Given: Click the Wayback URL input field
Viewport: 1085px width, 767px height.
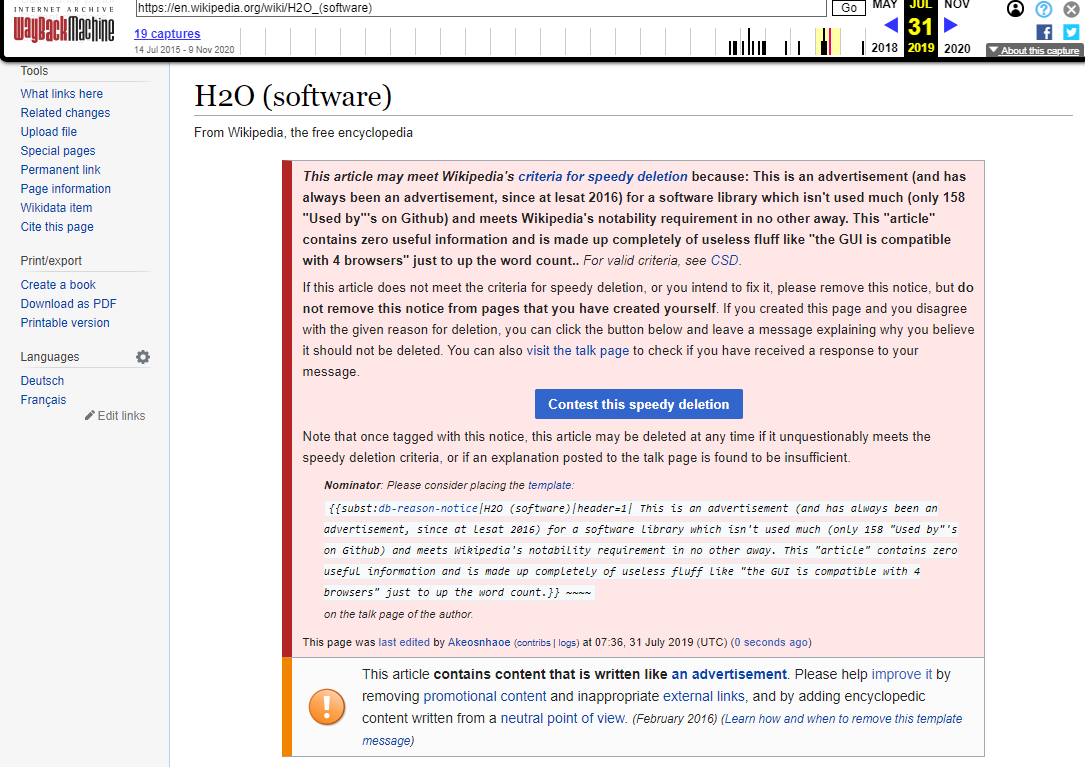Looking at the screenshot, I should point(481,8).
